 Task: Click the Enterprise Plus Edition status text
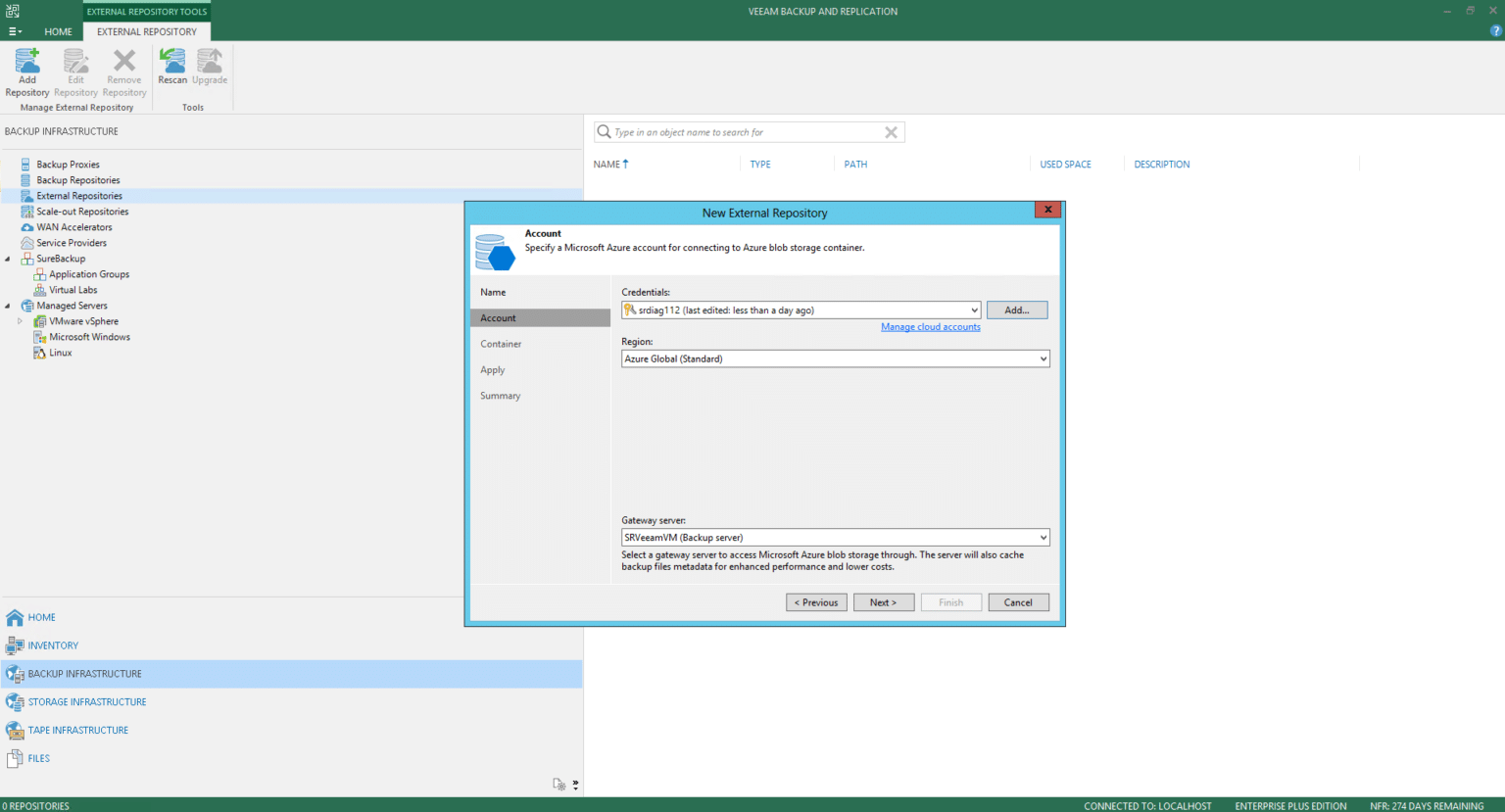(x=1290, y=806)
